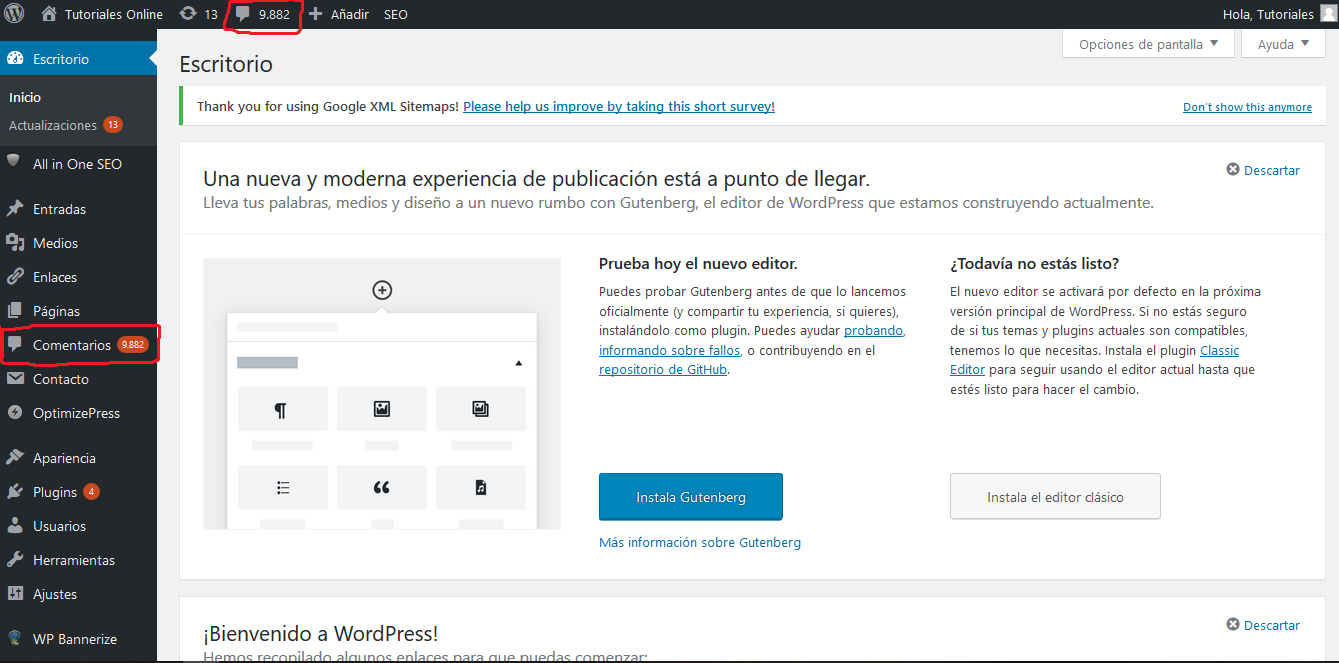The width and height of the screenshot is (1339, 663).
Task: Follow the Classic Editor plugin link
Action: [x=1094, y=360]
